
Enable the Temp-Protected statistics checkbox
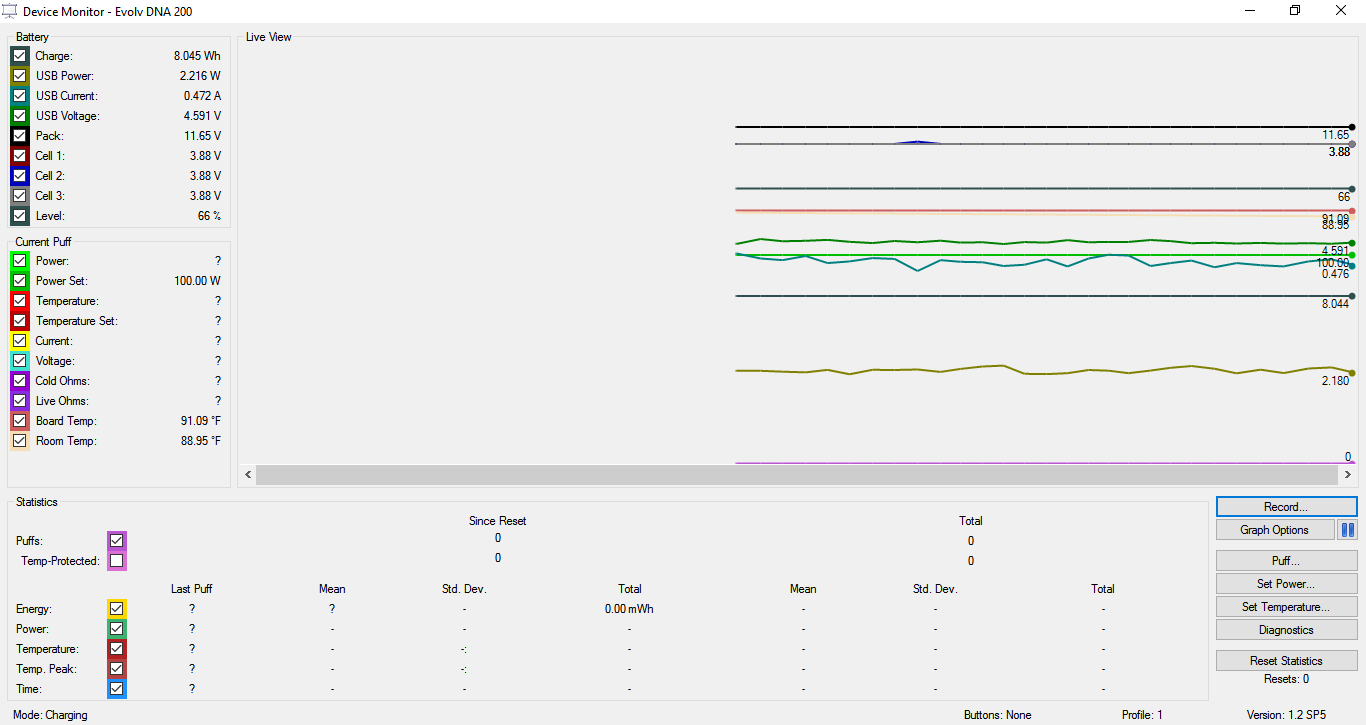(117, 561)
